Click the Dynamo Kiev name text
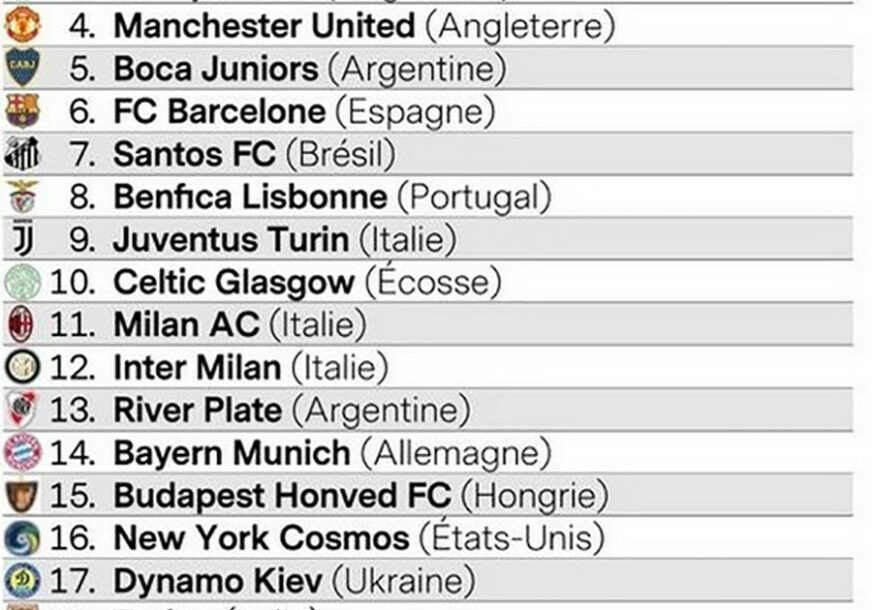 217,581
